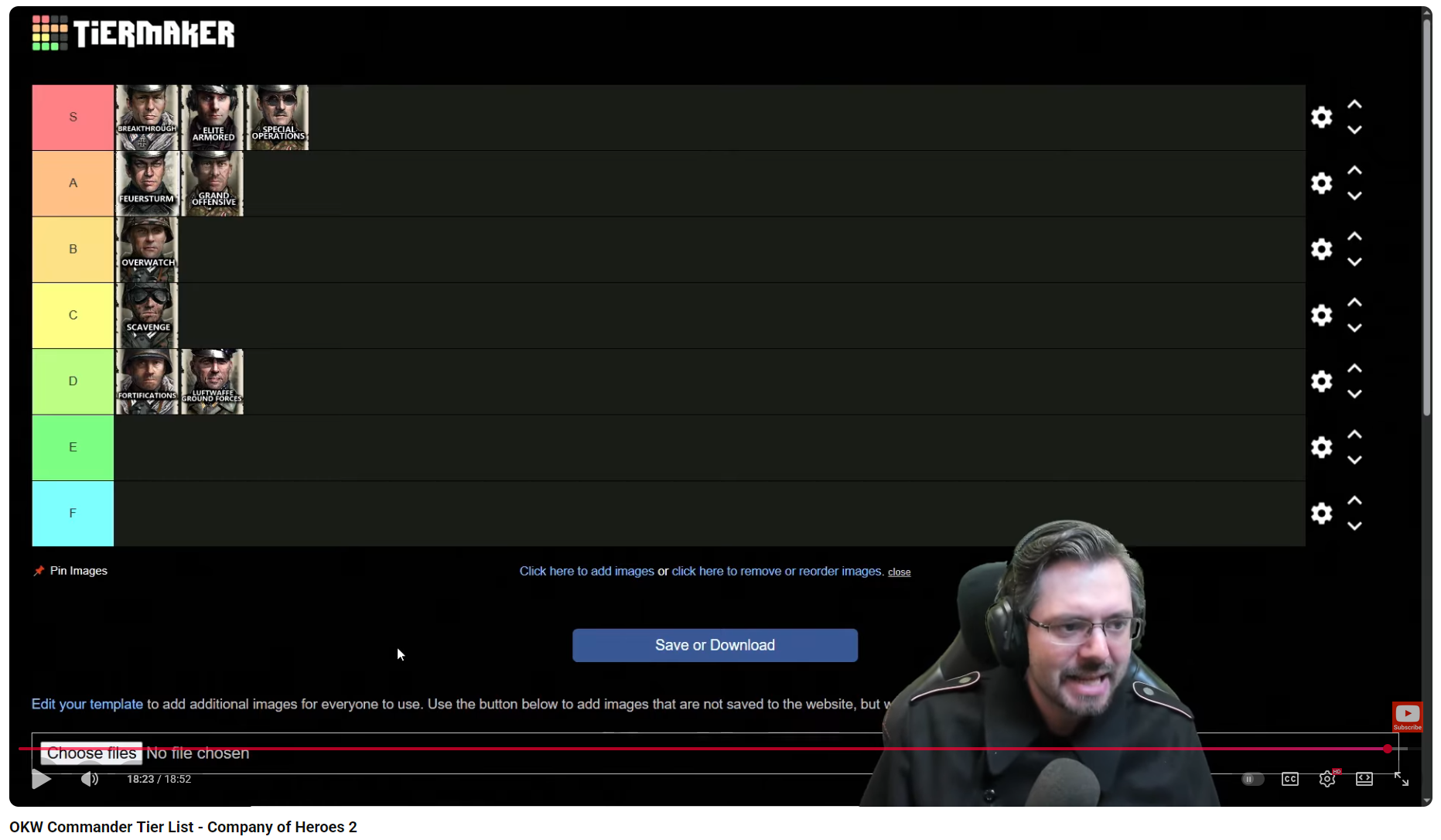Move E tier row down

pos(1354,460)
